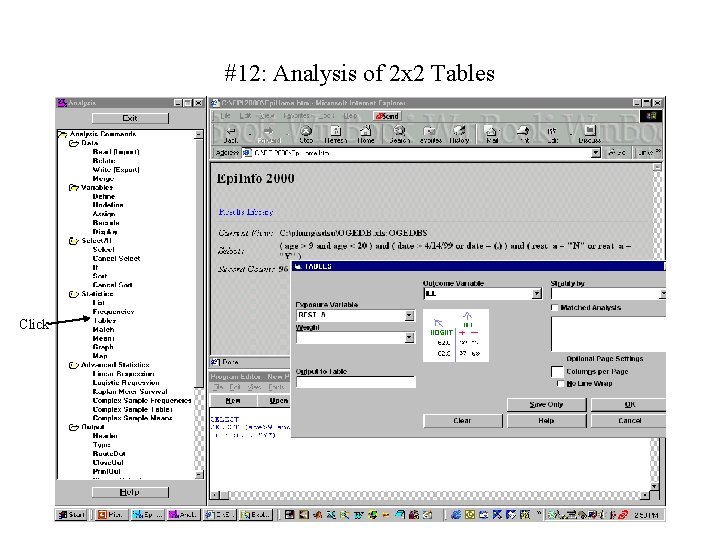
Task: Select the Graph command
Action: [103, 347]
